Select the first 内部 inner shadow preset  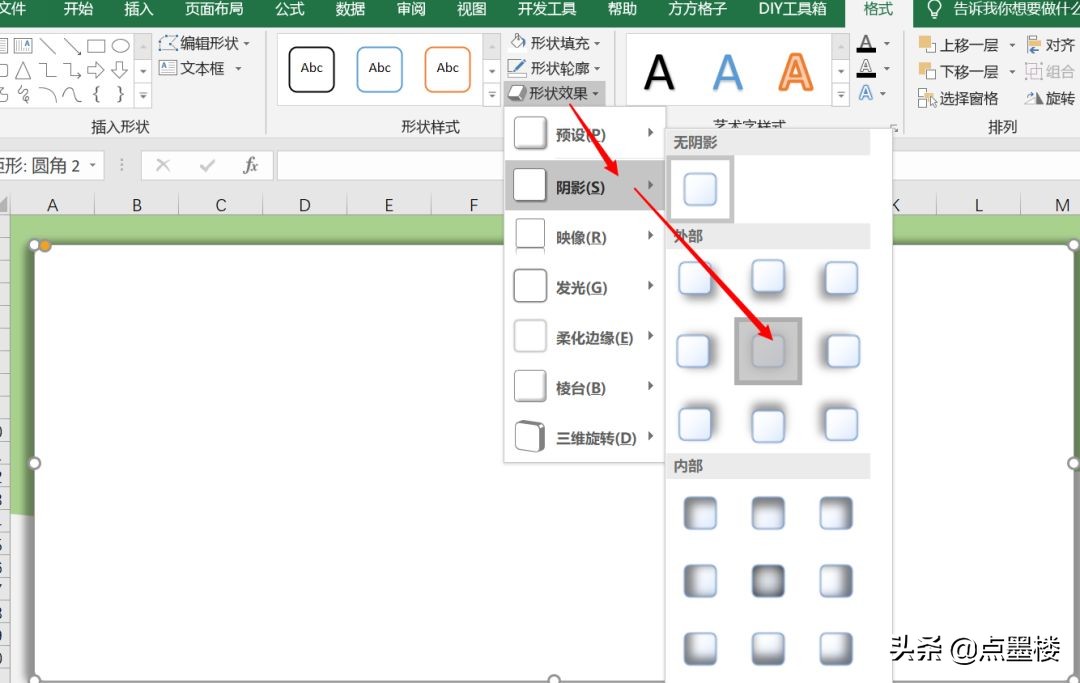[x=700, y=513]
